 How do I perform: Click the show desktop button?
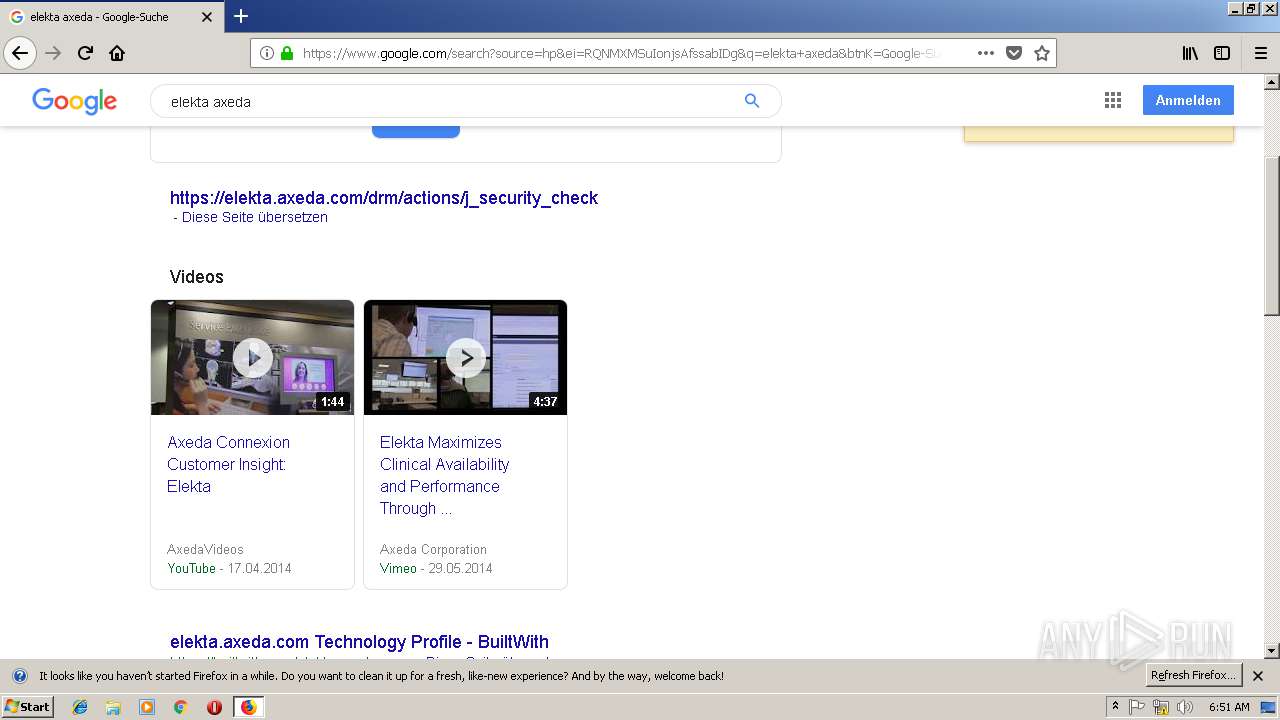pyautogui.click(x=1268, y=707)
